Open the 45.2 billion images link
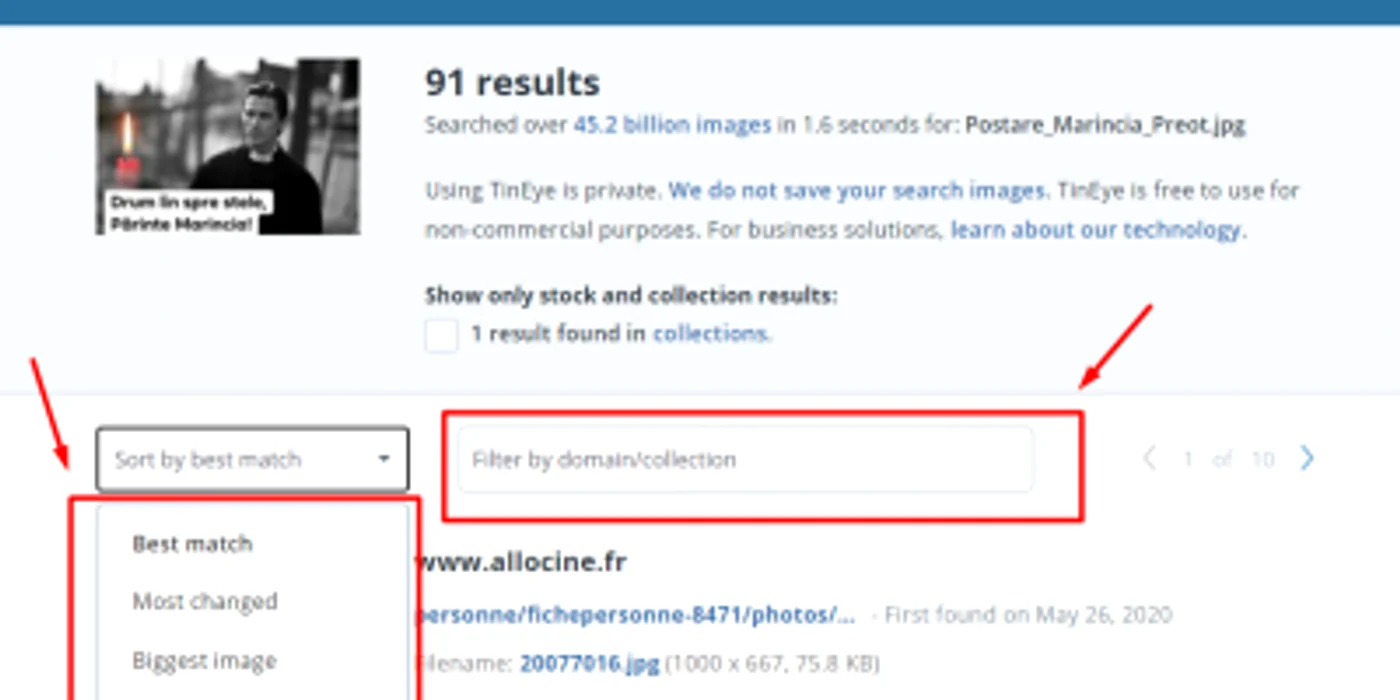 [672, 126]
